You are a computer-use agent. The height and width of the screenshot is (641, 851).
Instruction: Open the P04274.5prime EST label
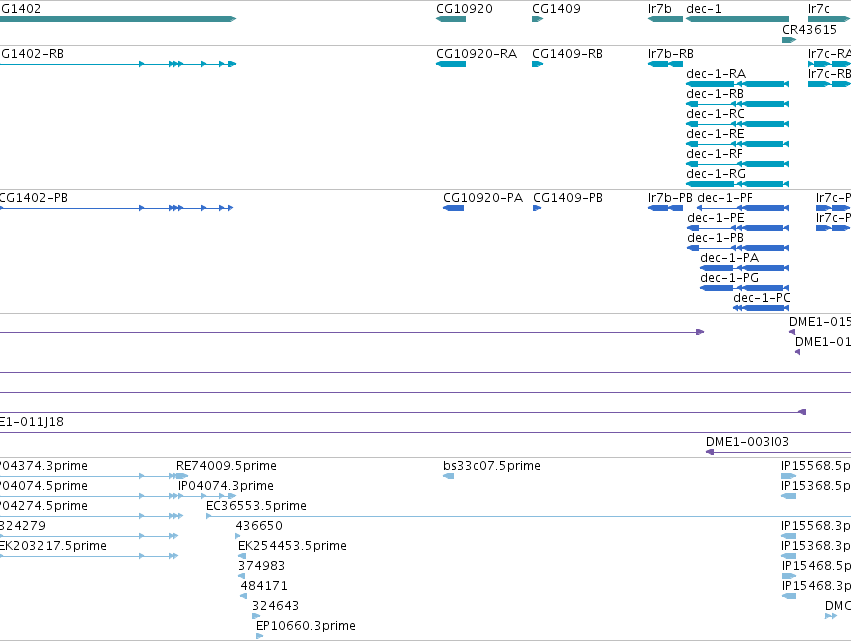43,506
